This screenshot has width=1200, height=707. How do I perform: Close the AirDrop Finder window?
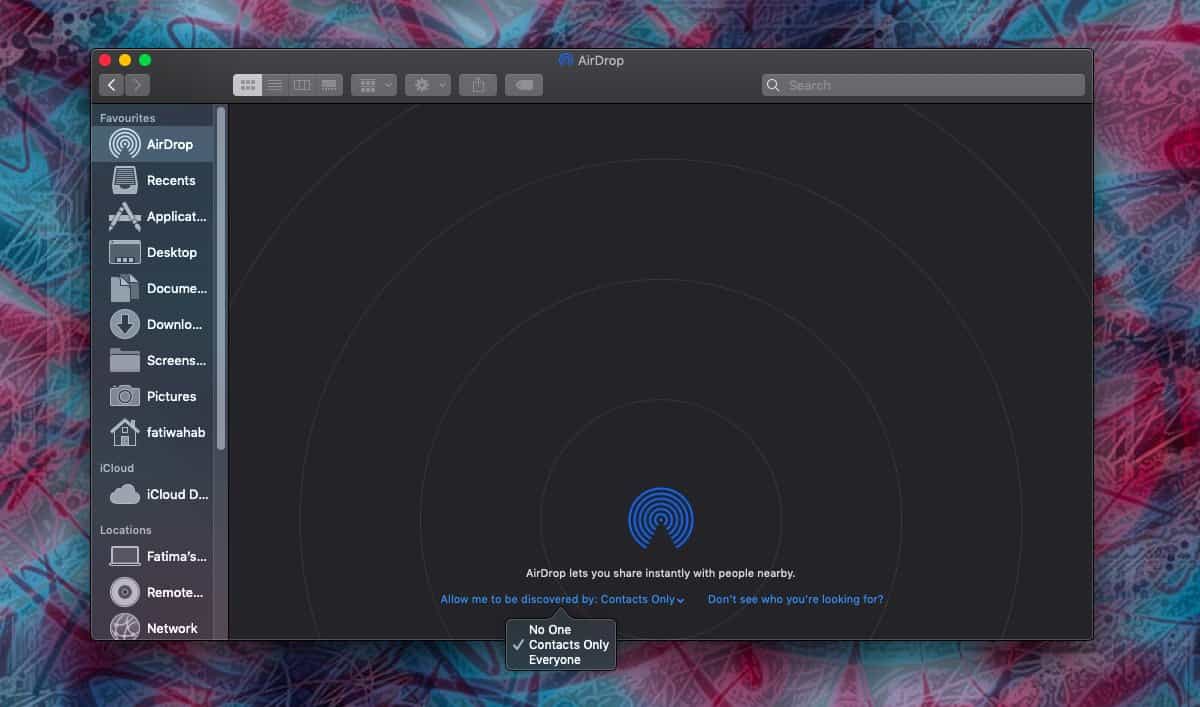105,60
